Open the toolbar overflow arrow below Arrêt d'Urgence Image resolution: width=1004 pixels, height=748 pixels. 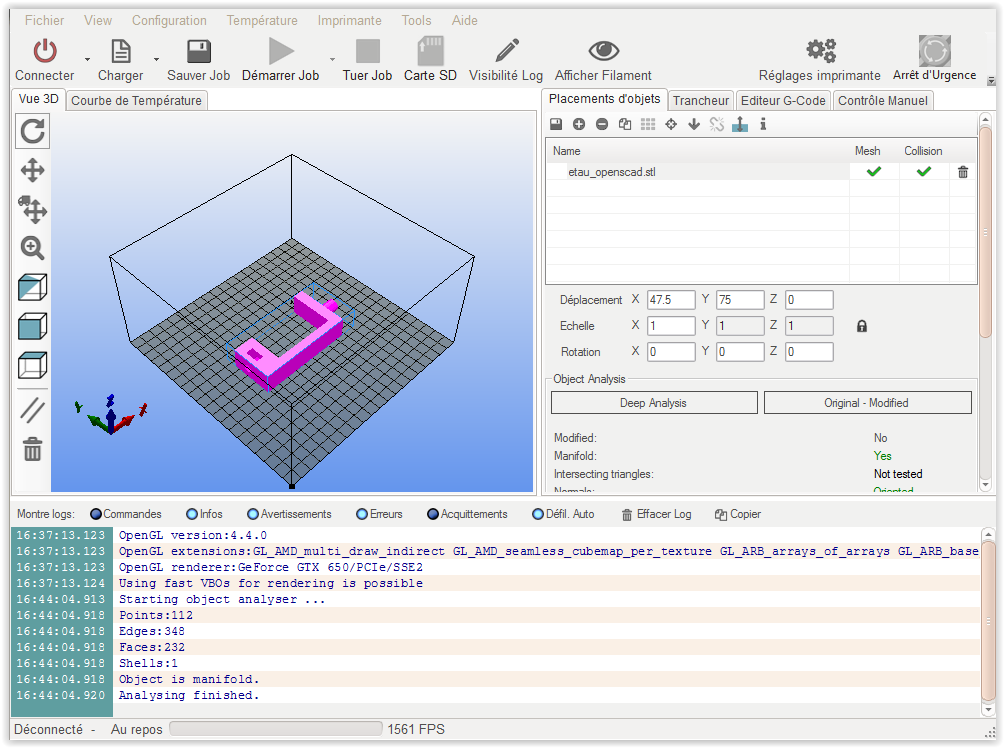(991, 81)
